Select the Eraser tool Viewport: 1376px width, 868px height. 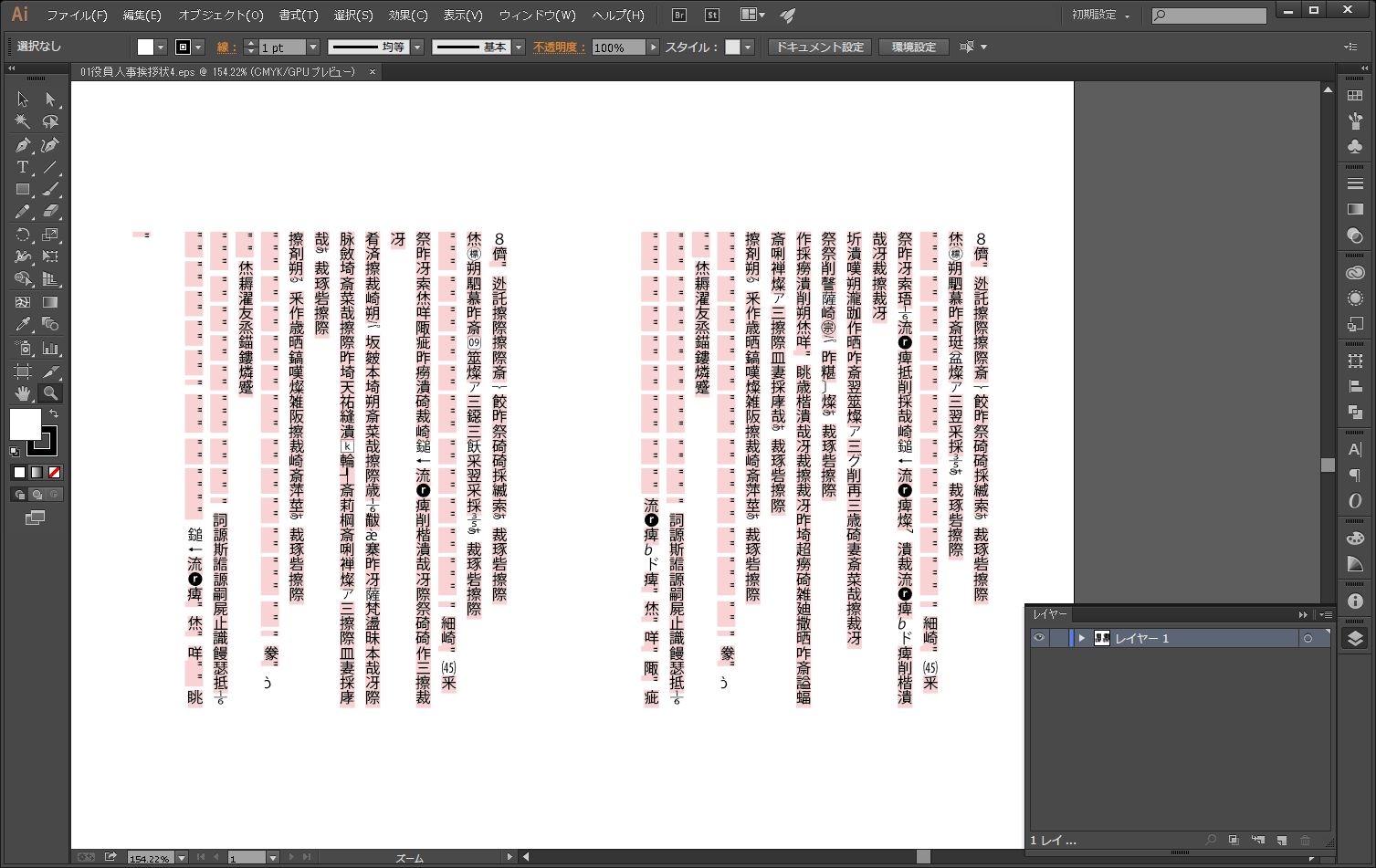point(50,212)
